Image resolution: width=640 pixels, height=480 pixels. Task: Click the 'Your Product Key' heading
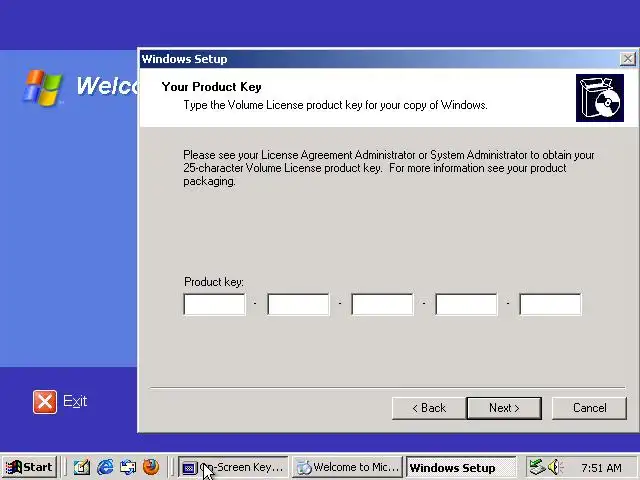(x=211, y=87)
